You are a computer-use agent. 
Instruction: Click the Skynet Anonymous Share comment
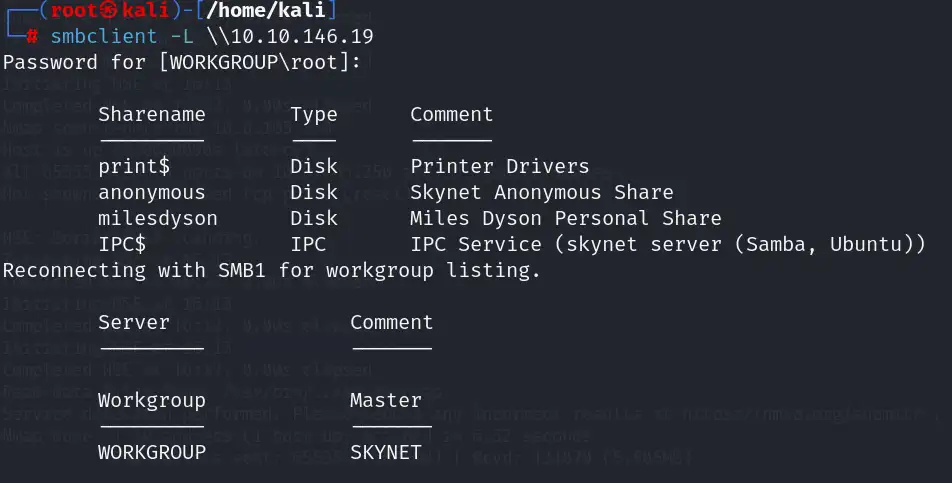tap(541, 192)
